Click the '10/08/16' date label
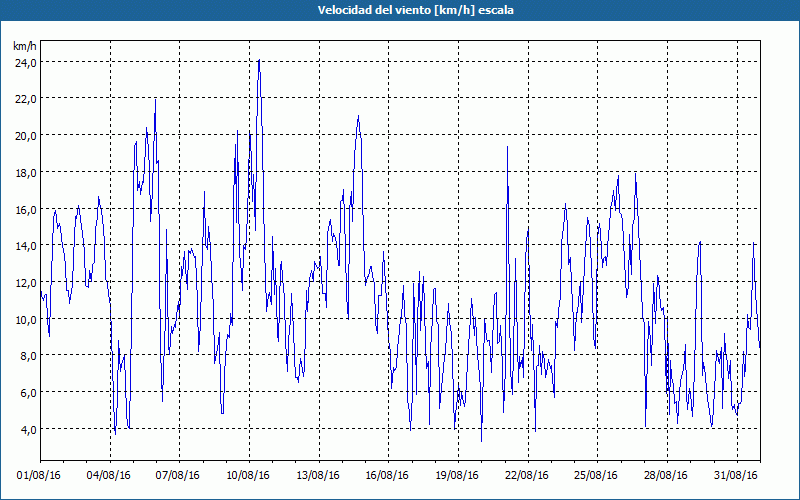 click(247, 476)
